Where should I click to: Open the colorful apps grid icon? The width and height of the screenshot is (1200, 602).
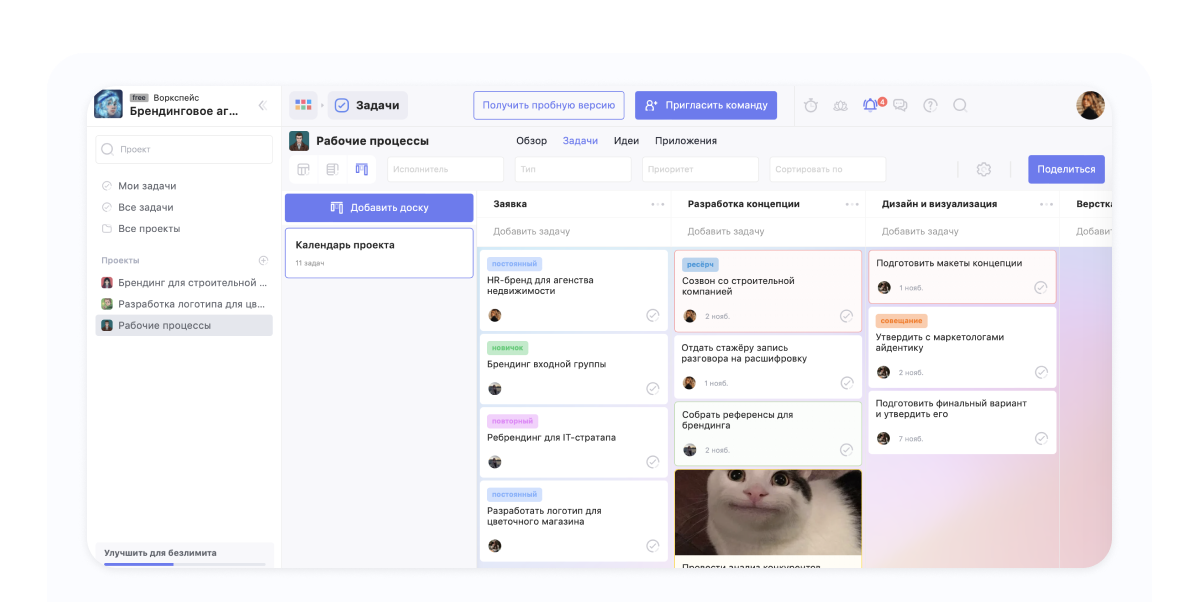tap(304, 105)
